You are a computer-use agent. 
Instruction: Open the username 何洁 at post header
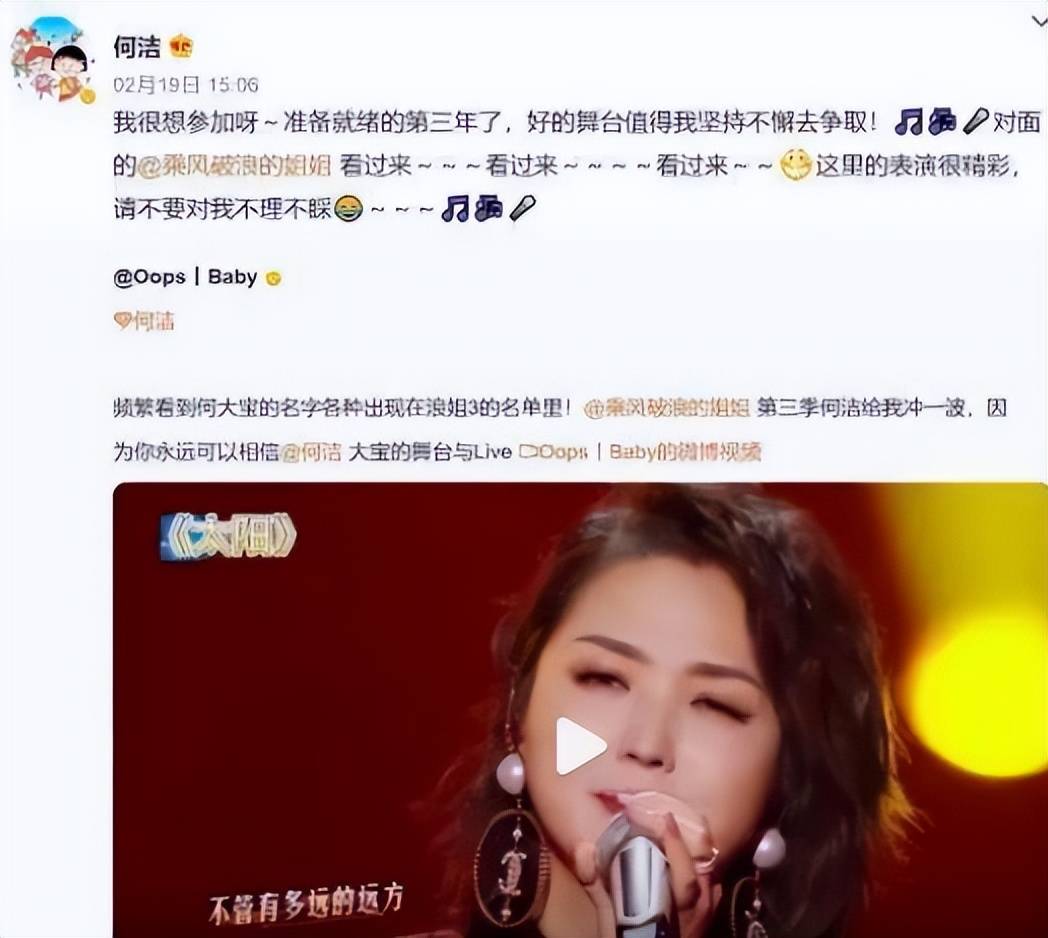coord(137,47)
